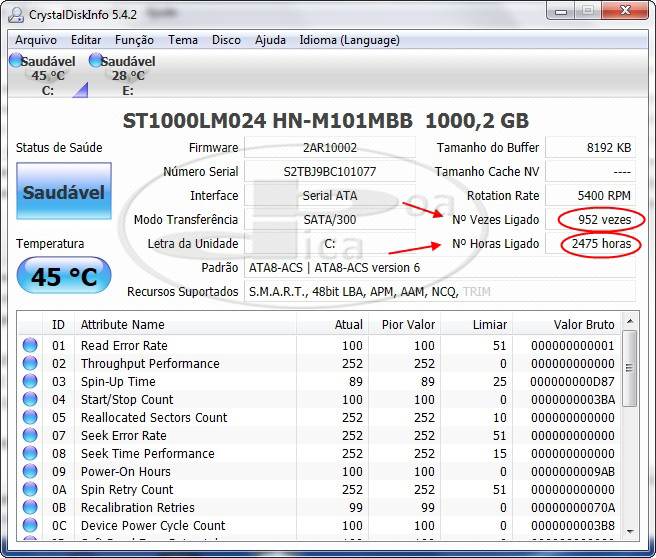The image size is (656, 558).
Task: Click the blue status orb for Read Error Rate
Action: point(30,346)
